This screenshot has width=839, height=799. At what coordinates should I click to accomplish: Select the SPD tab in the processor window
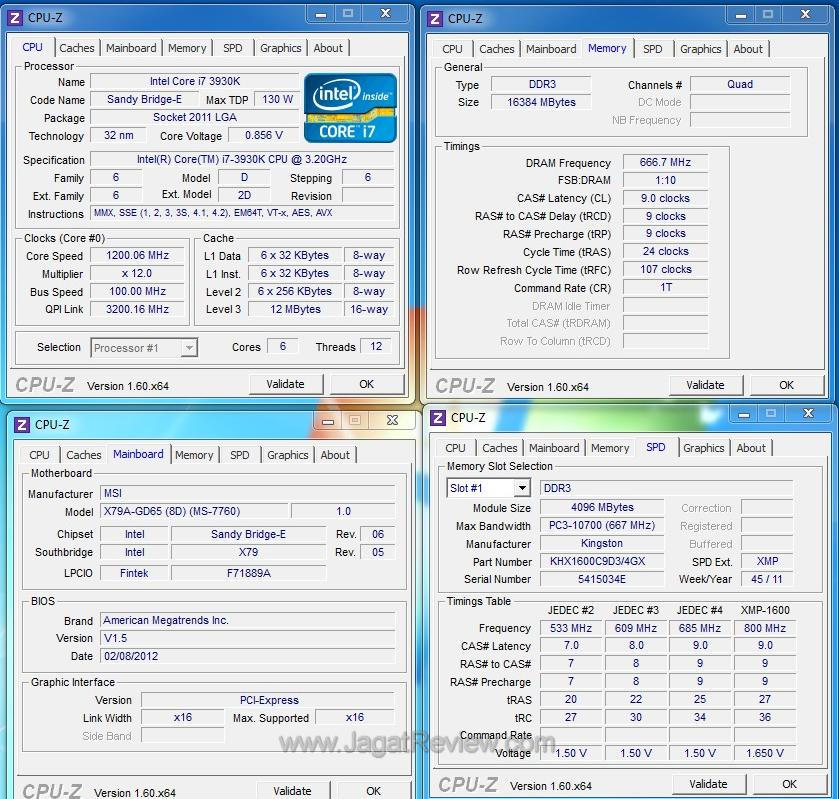coord(232,48)
